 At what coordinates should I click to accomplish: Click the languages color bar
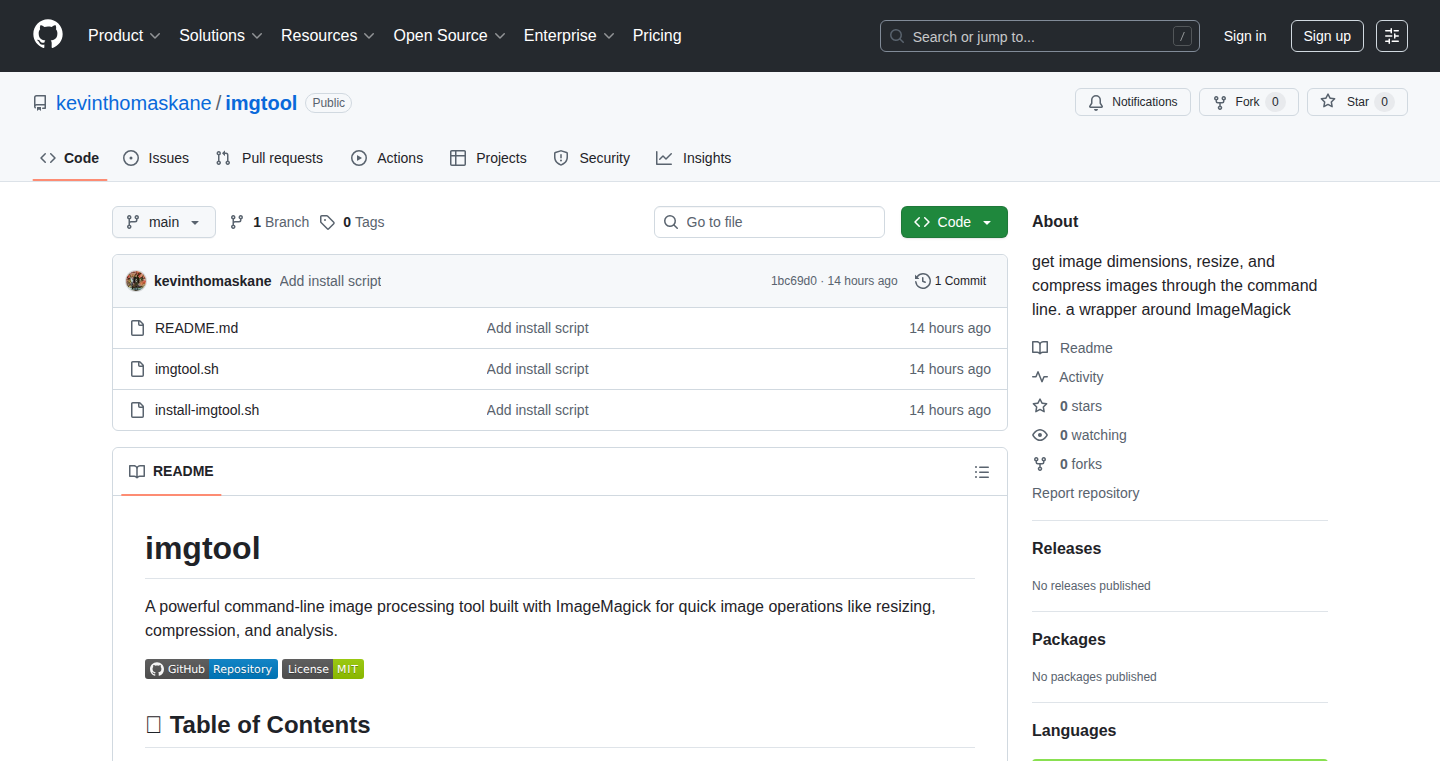(x=1180, y=760)
